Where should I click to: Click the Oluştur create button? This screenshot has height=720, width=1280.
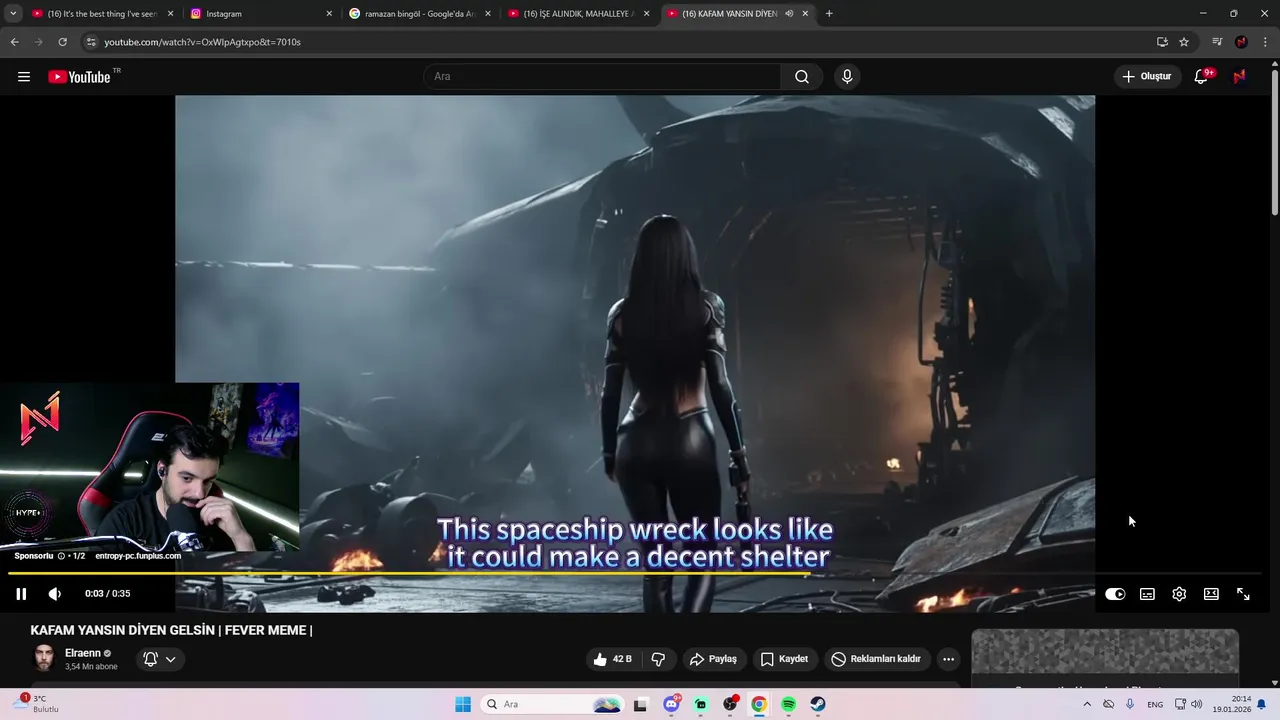[x=1146, y=77]
